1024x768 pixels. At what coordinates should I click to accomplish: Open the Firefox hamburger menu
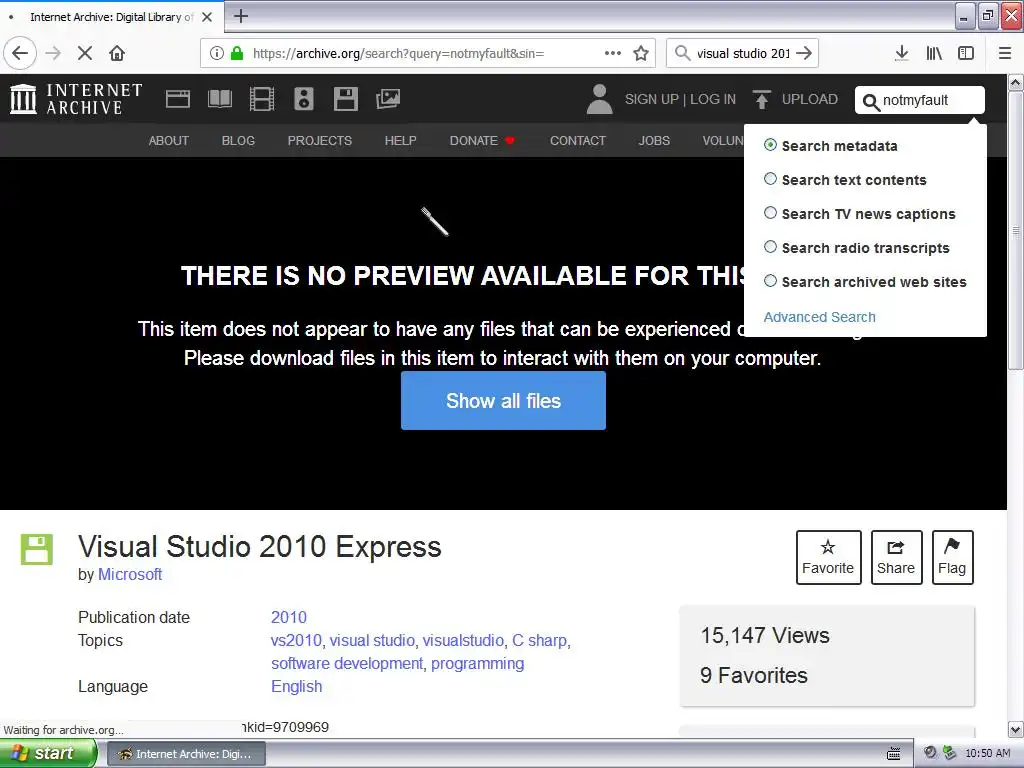pyautogui.click(x=1005, y=53)
